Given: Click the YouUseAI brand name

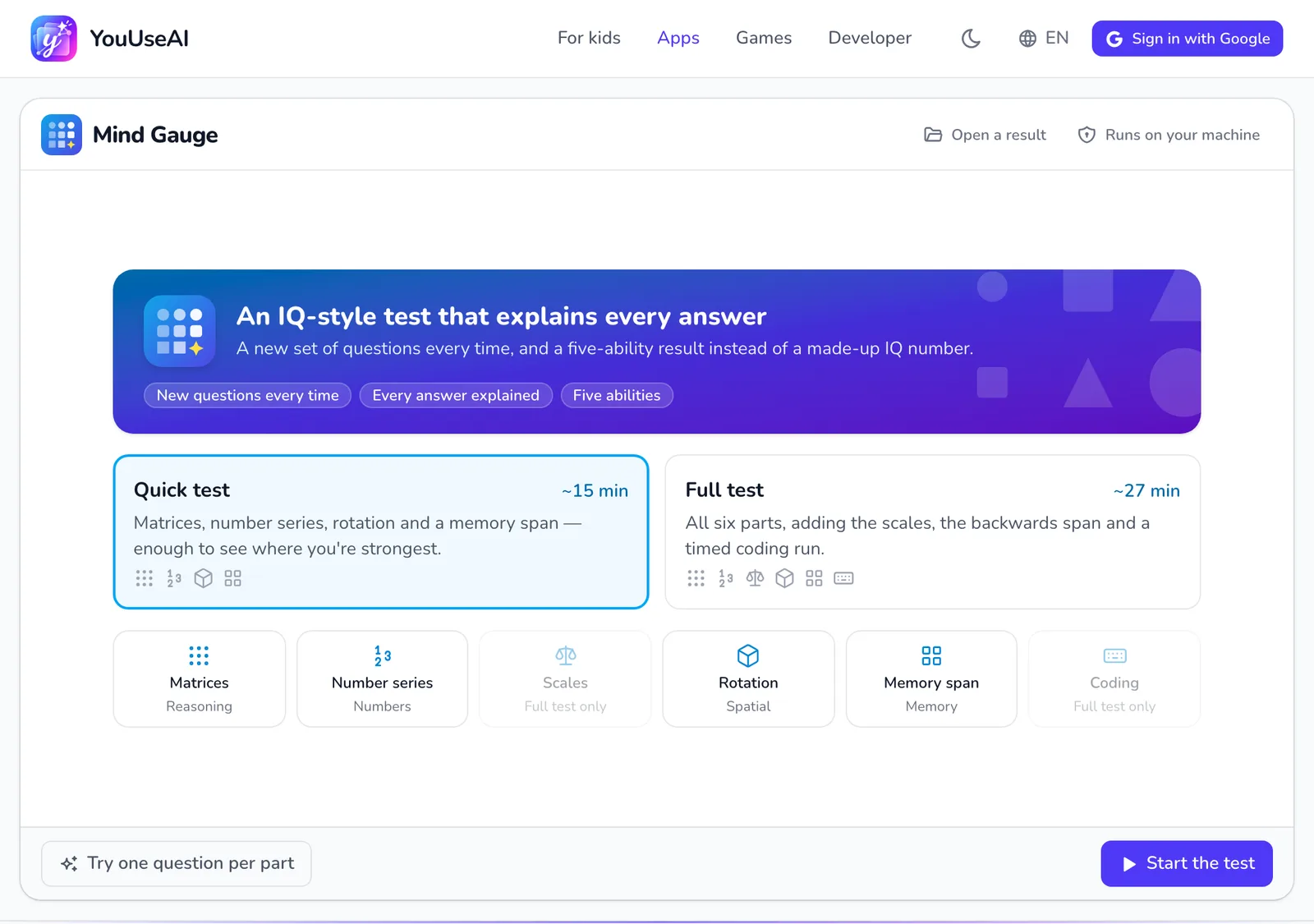Looking at the screenshot, I should 140,39.
